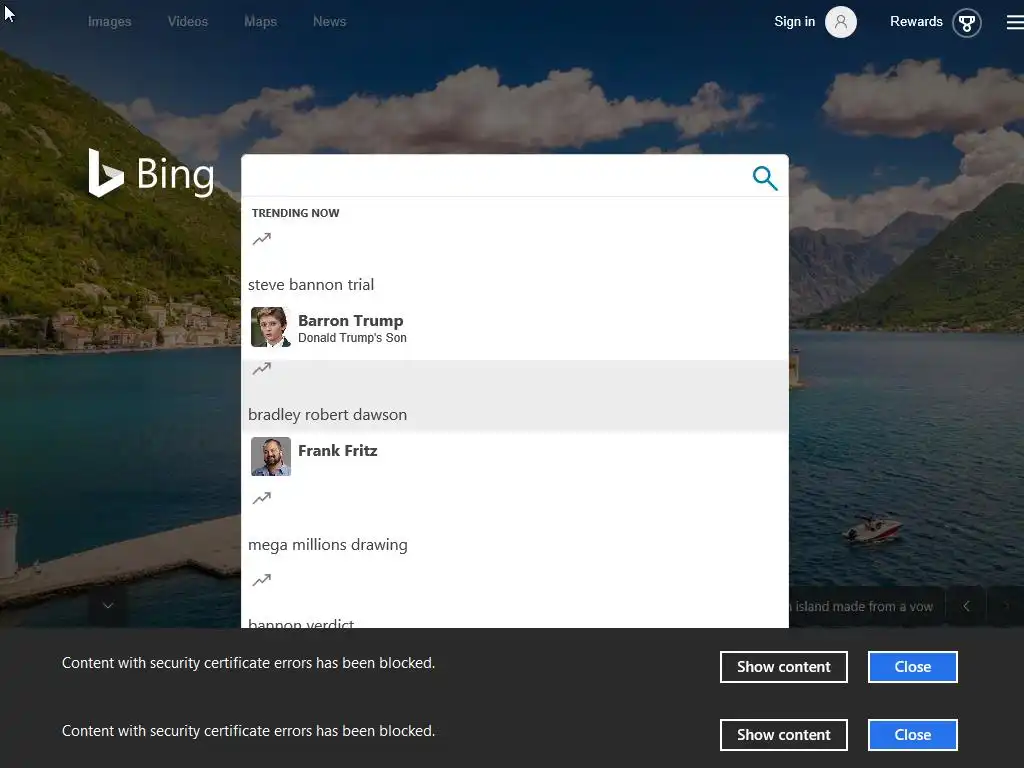This screenshot has height=768, width=1024.
Task: Click Donald Trump's Son subtitle
Action: [x=352, y=338]
